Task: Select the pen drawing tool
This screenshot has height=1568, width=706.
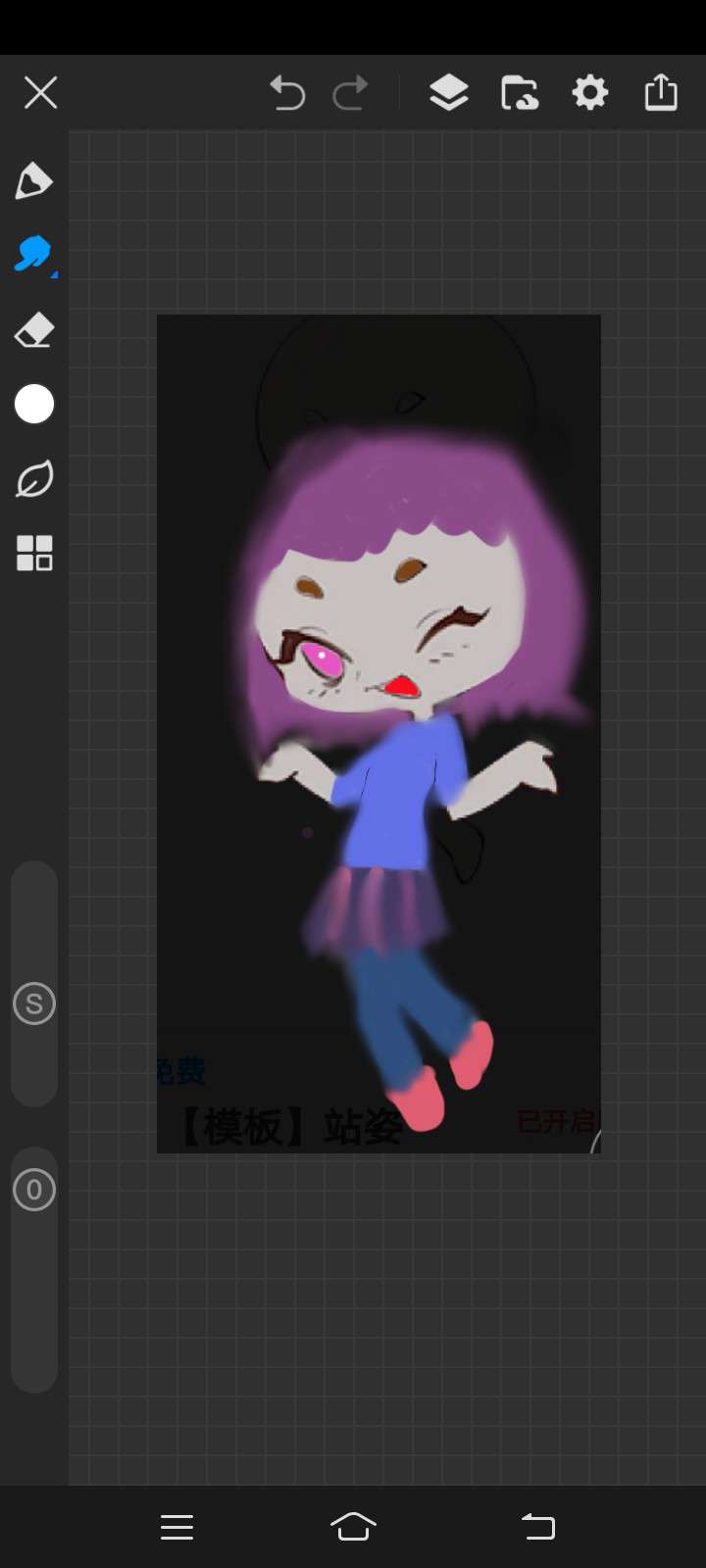Action: pos(34,181)
